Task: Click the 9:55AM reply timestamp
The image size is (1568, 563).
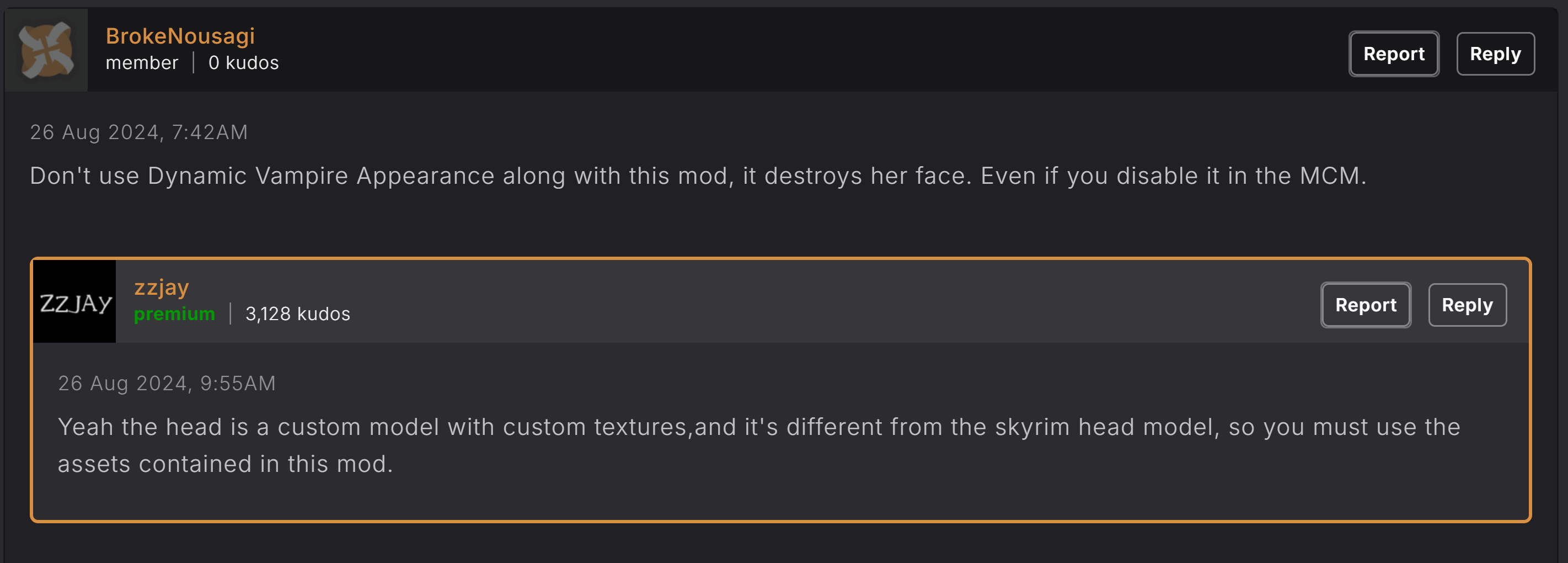Action: point(167,383)
